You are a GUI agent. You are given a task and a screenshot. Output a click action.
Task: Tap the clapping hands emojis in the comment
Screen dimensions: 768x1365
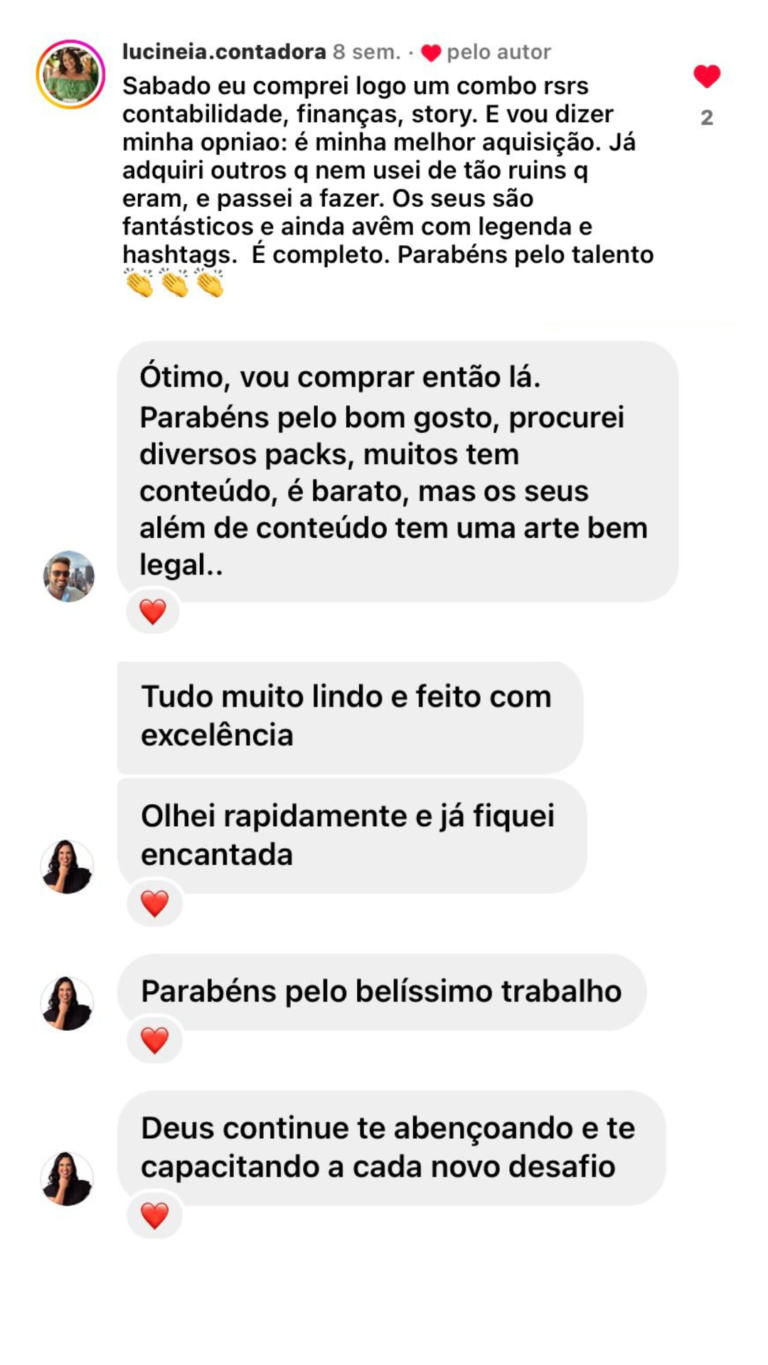pyautogui.click(x=174, y=284)
